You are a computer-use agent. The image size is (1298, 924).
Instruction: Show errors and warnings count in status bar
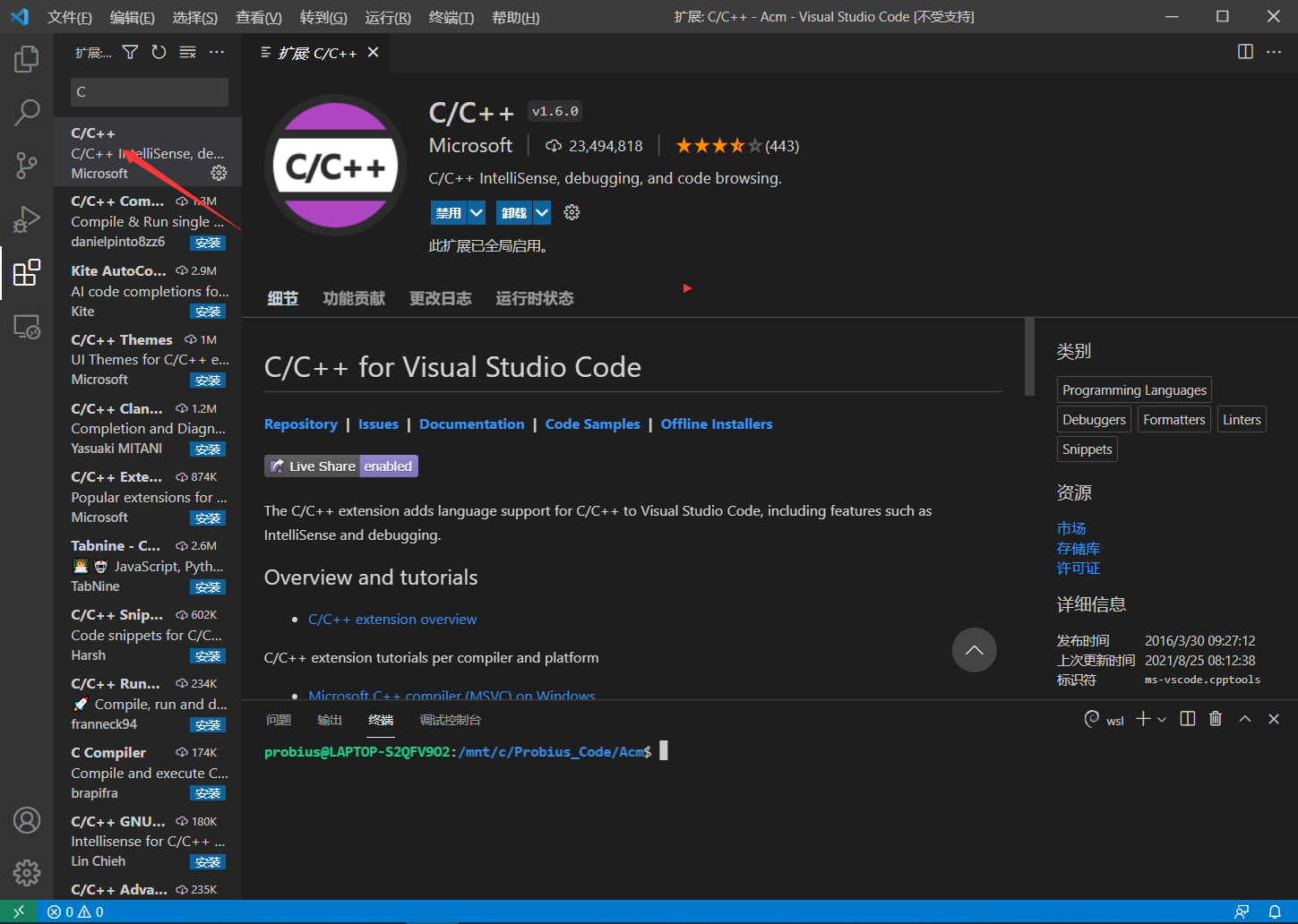tap(75, 911)
